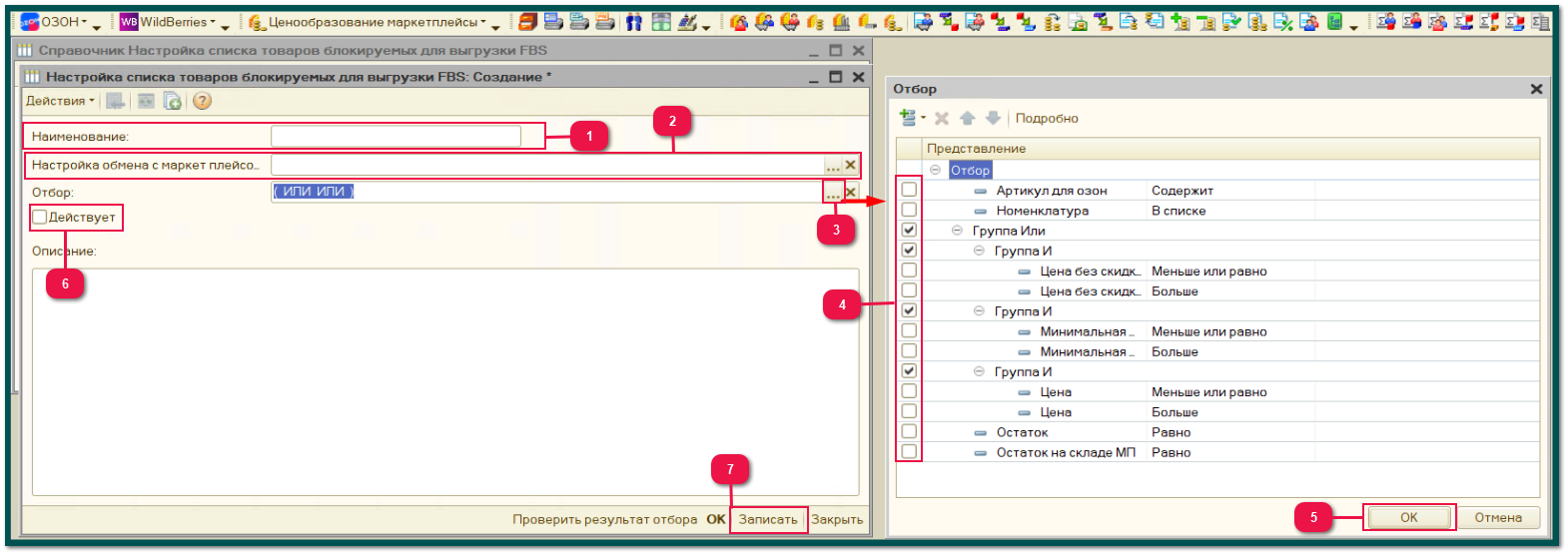
Task: Click OK in the Настройка списка form
Action: click(x=716, y=519)
